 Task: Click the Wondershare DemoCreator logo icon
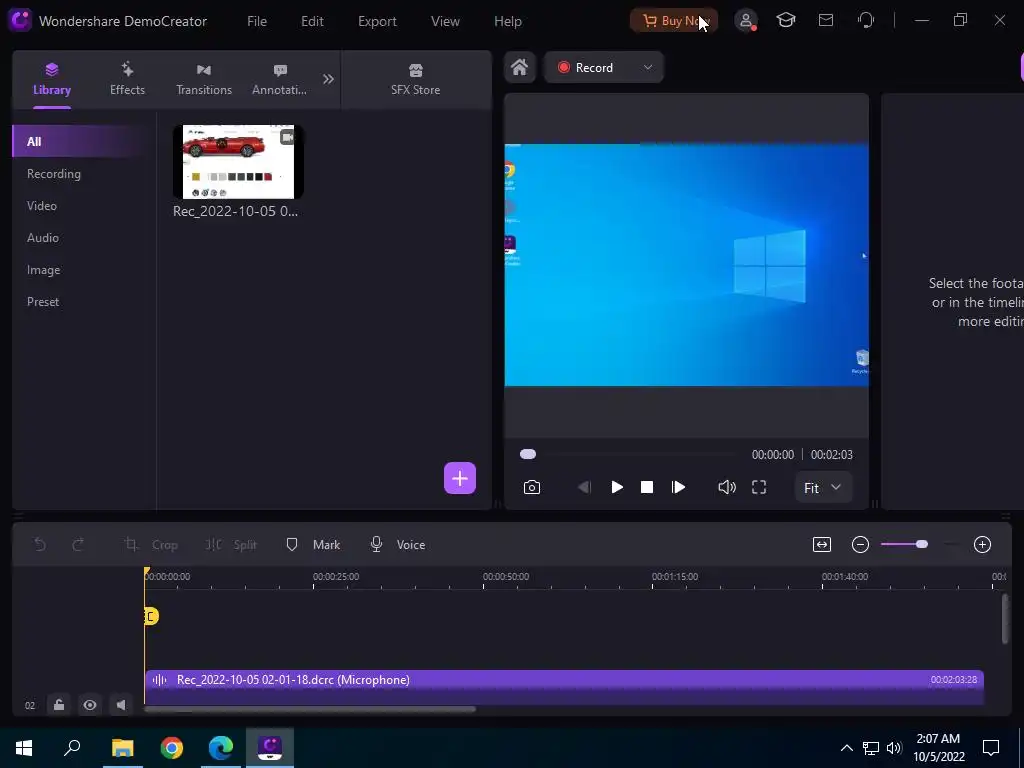click(20, 20)
